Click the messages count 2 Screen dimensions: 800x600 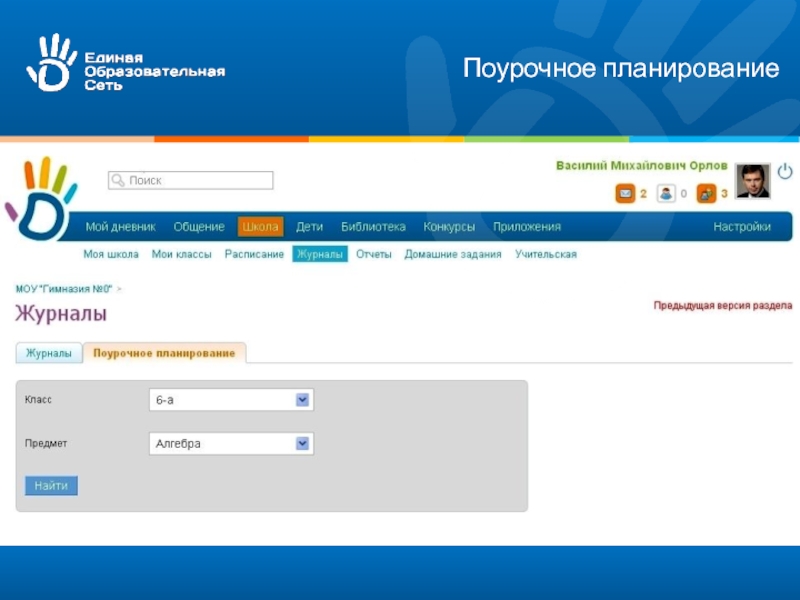click(x=643, y=194)
